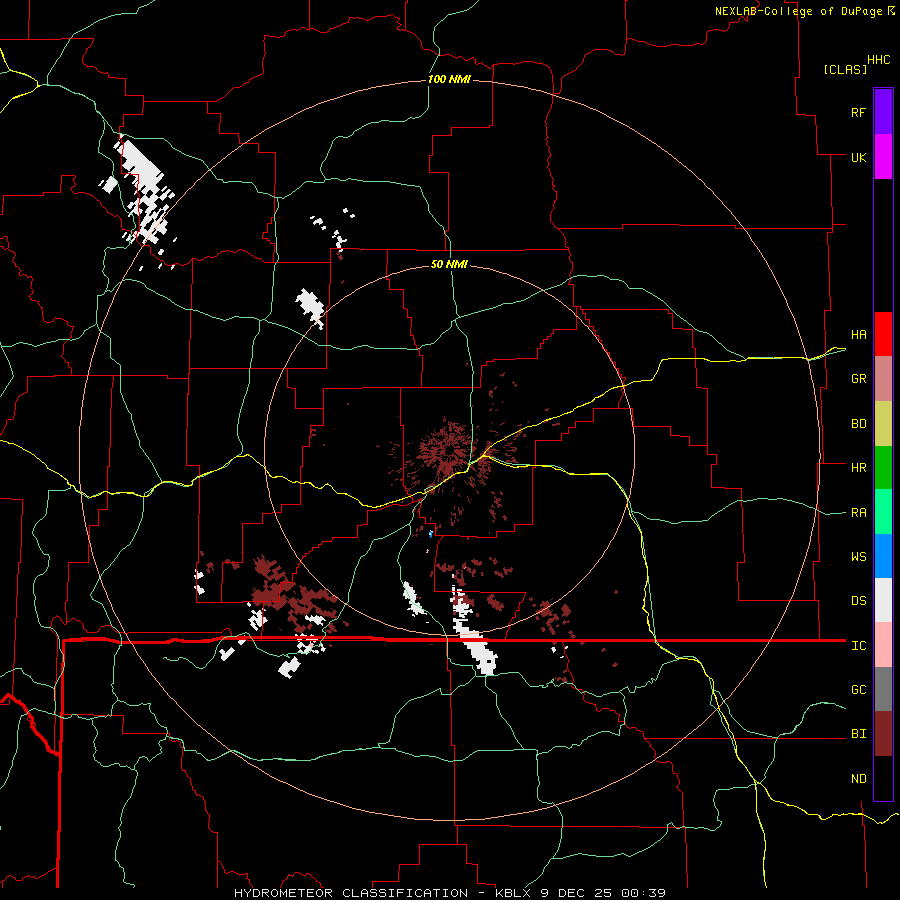Click the HA legend label

tap(858, 334)
